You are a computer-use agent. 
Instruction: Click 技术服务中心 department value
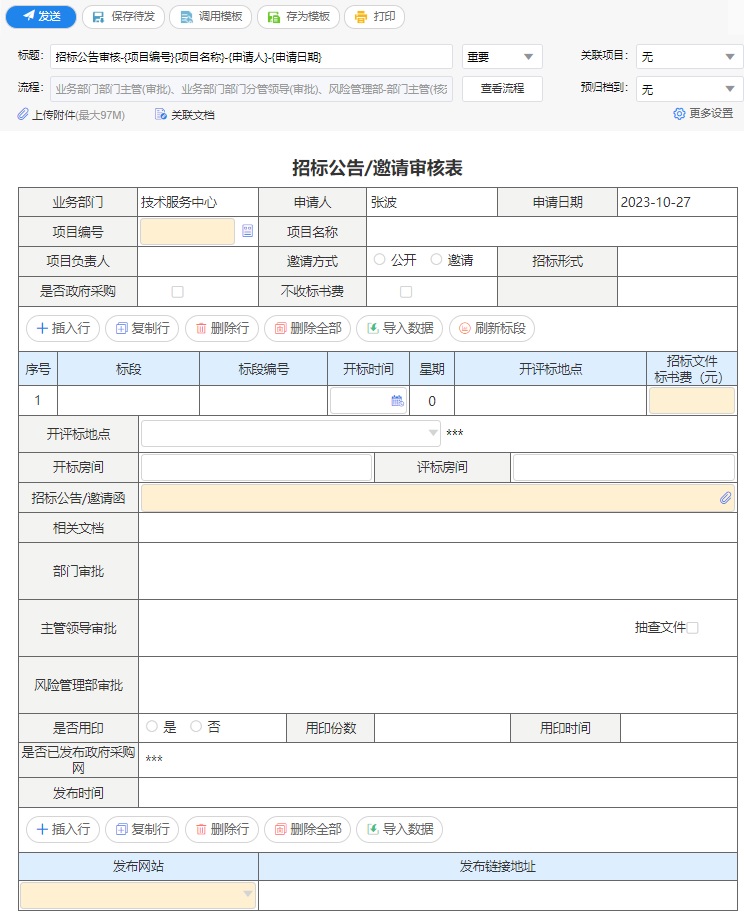pos(178,202)
